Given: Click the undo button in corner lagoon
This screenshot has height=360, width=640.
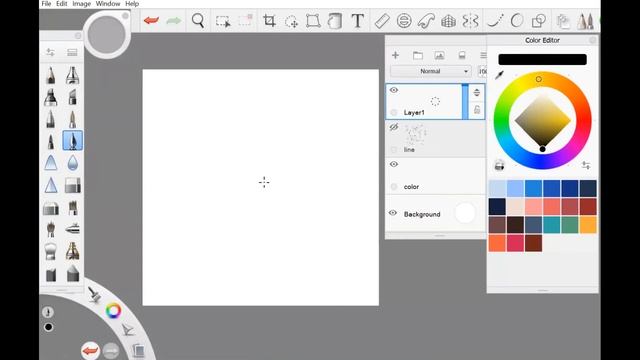Looking at the screenshot, I should (90, 350).
